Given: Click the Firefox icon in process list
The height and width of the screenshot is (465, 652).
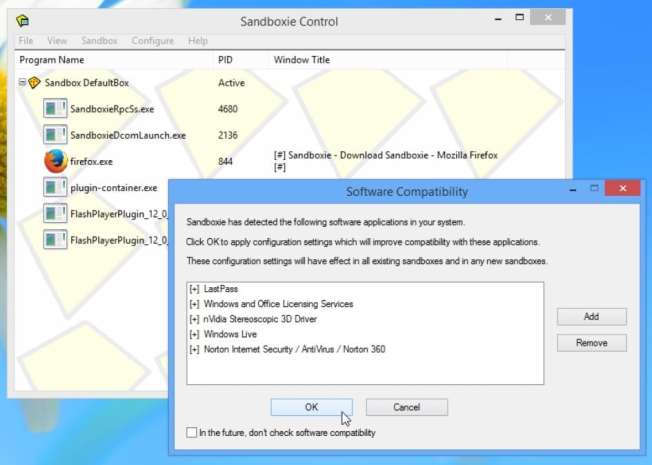Looking at the screenshot, I should (x=56, y=161).
